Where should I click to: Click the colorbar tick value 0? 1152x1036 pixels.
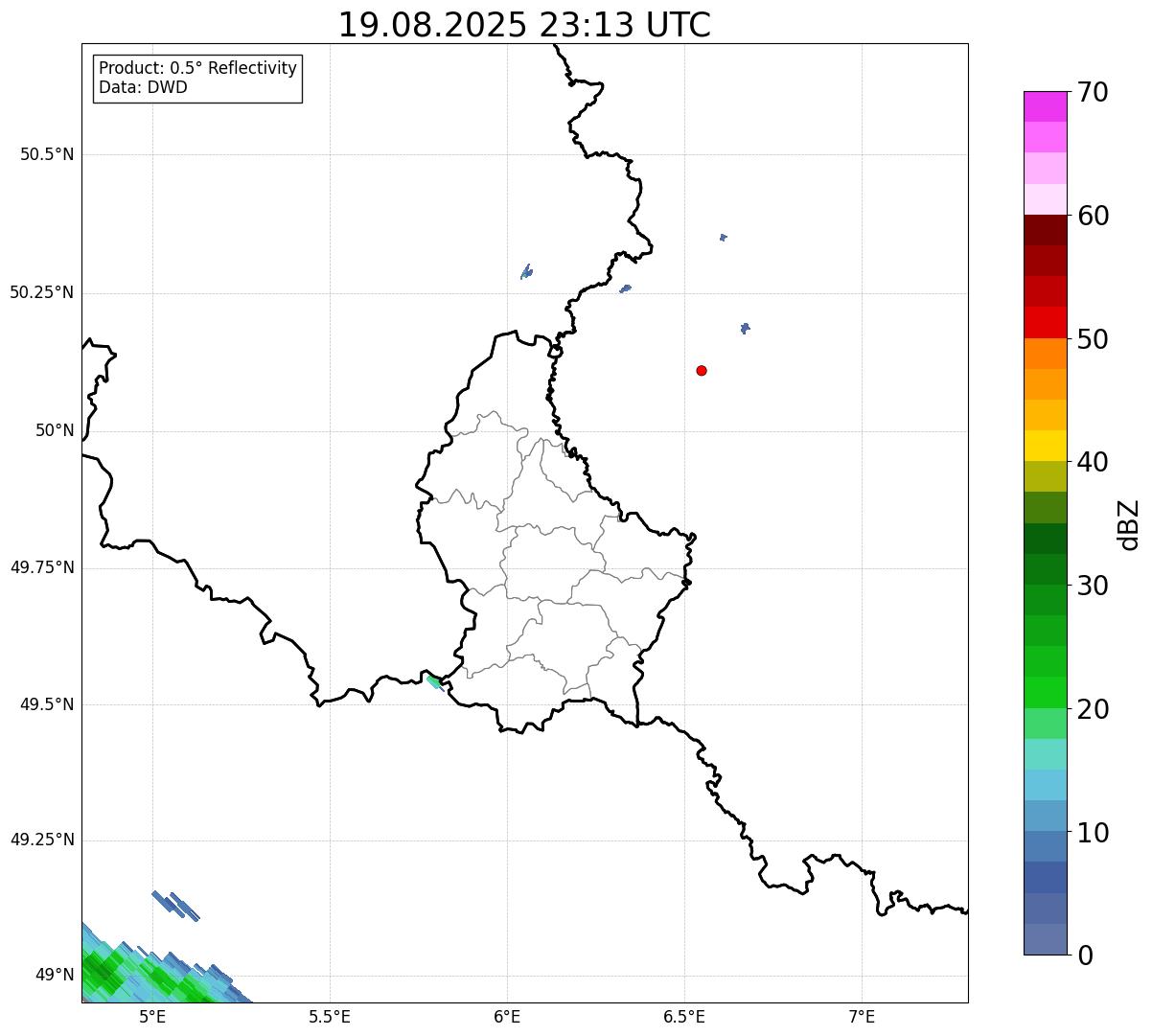click(x=1085, y=955)
